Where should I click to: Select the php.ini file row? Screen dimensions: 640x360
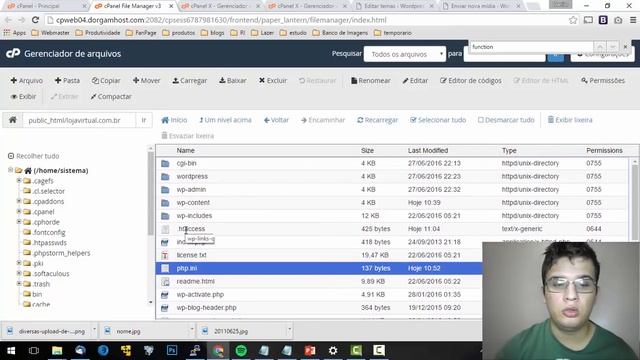[x=319, y=268]
